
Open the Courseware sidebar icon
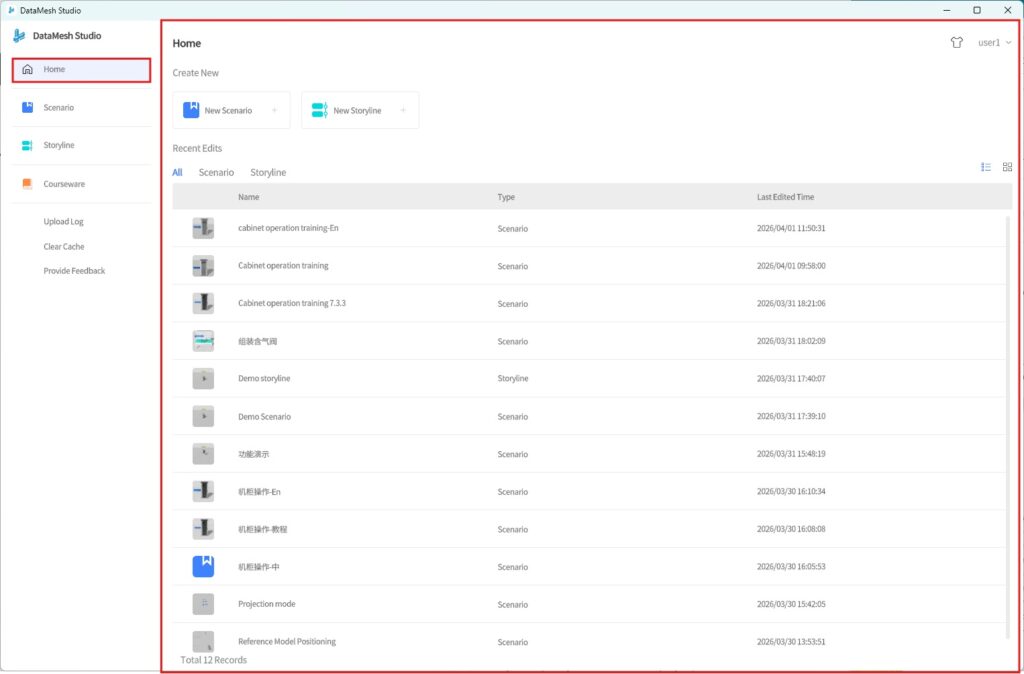(x=27, y=184)
